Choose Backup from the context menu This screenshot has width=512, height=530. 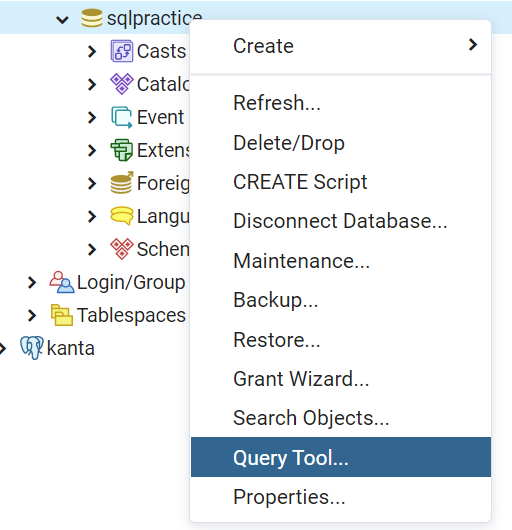pyautogui.click(x=341, y=300)
